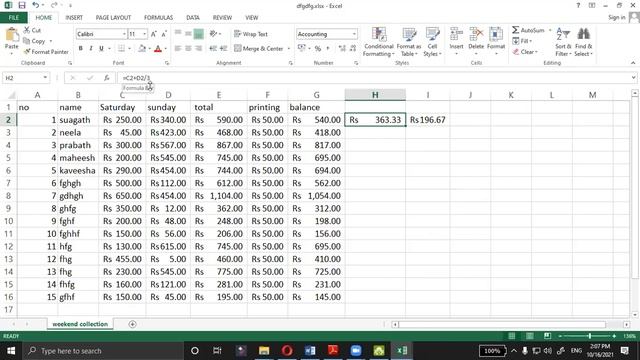The height and width of the screenshot is (360, 640).
Task: Expand the Name Box dropdown arrow
Action: [45, 78]
